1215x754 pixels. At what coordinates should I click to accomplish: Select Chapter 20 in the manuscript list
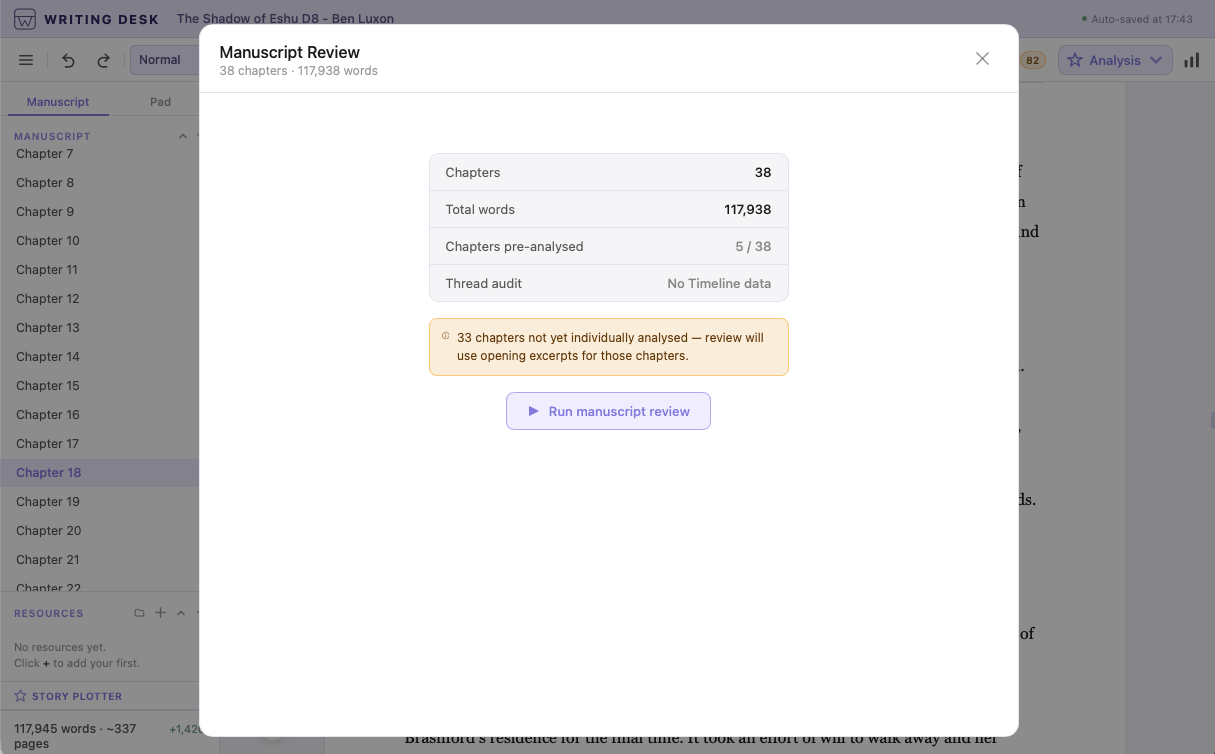click(100, 531)
